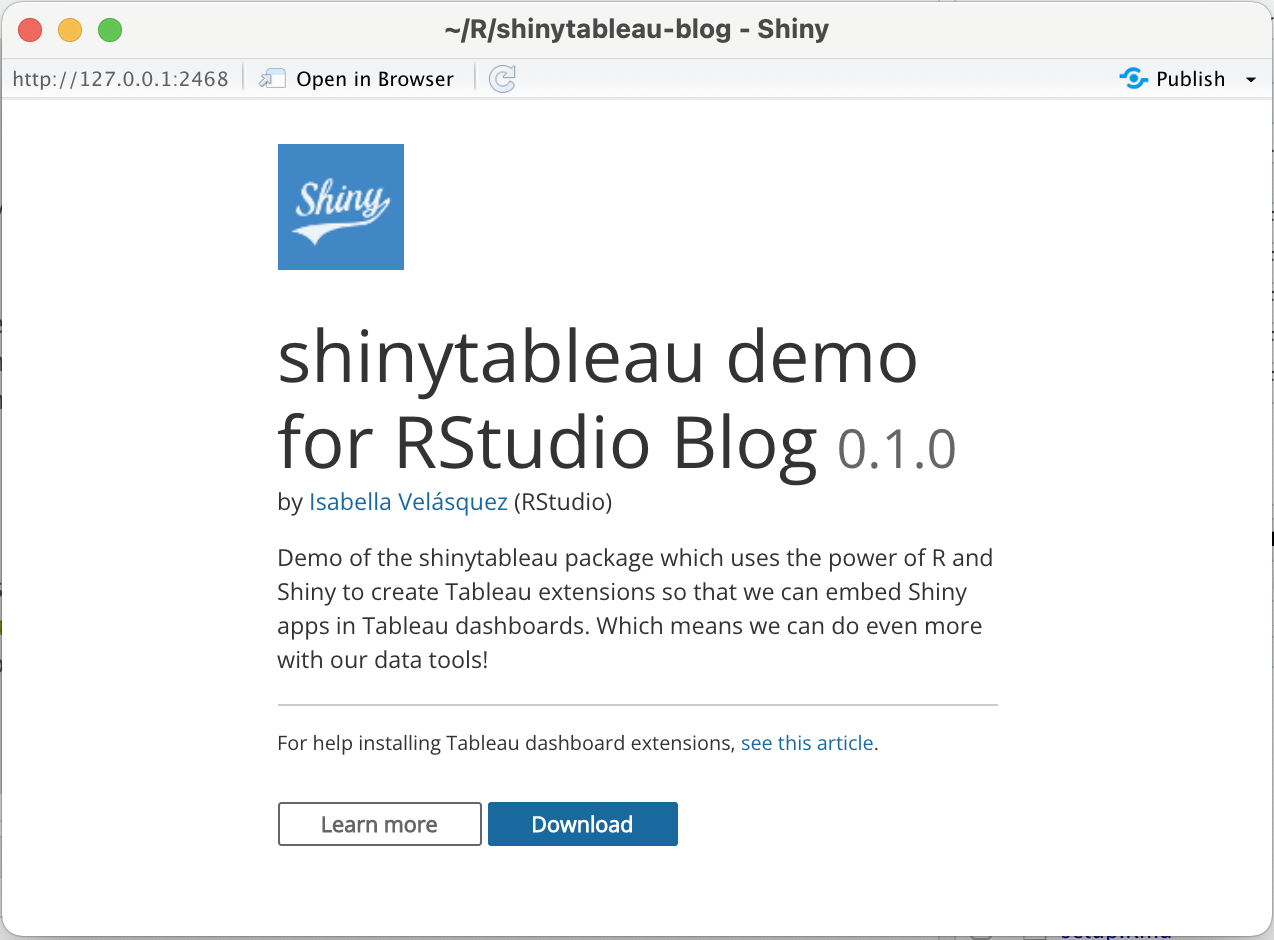1274x940 pixels.
Task: Click the version number 0.1.0
Action: [896, 448]
